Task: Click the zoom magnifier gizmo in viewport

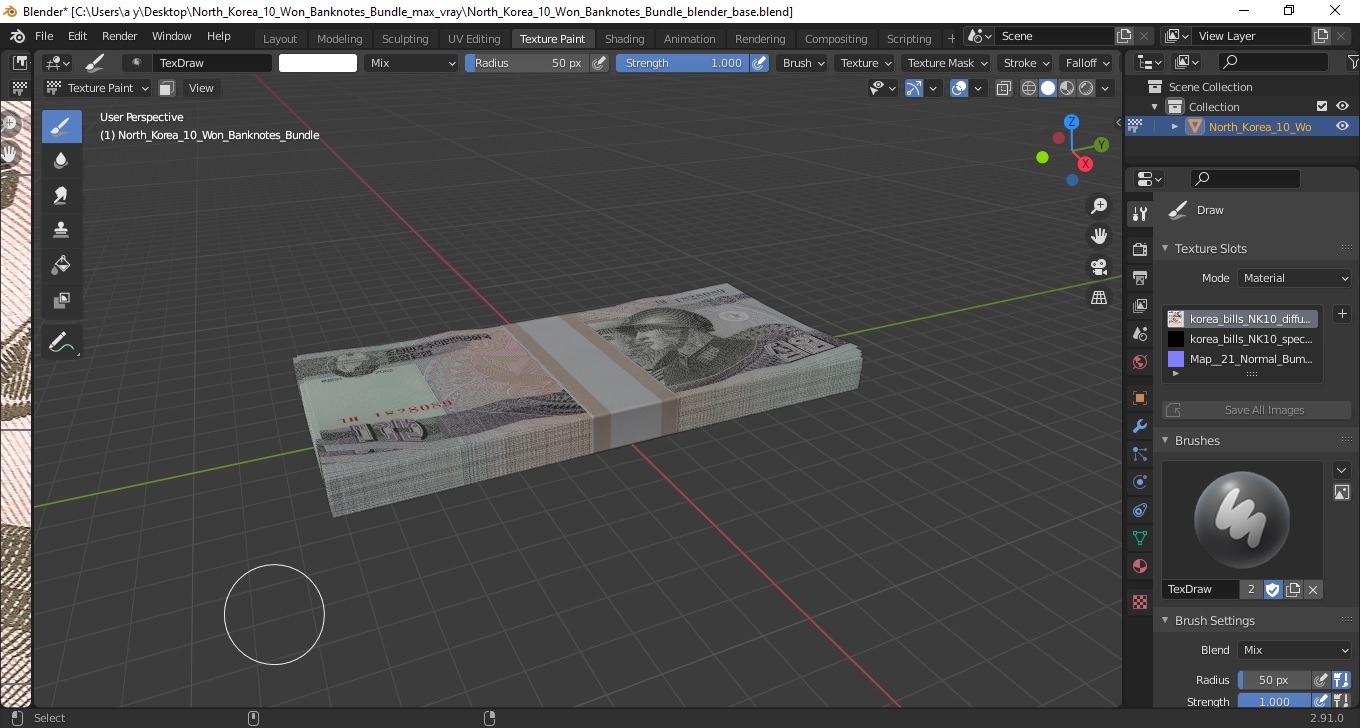Action: pyautogui.click(x=1099, y=206)
